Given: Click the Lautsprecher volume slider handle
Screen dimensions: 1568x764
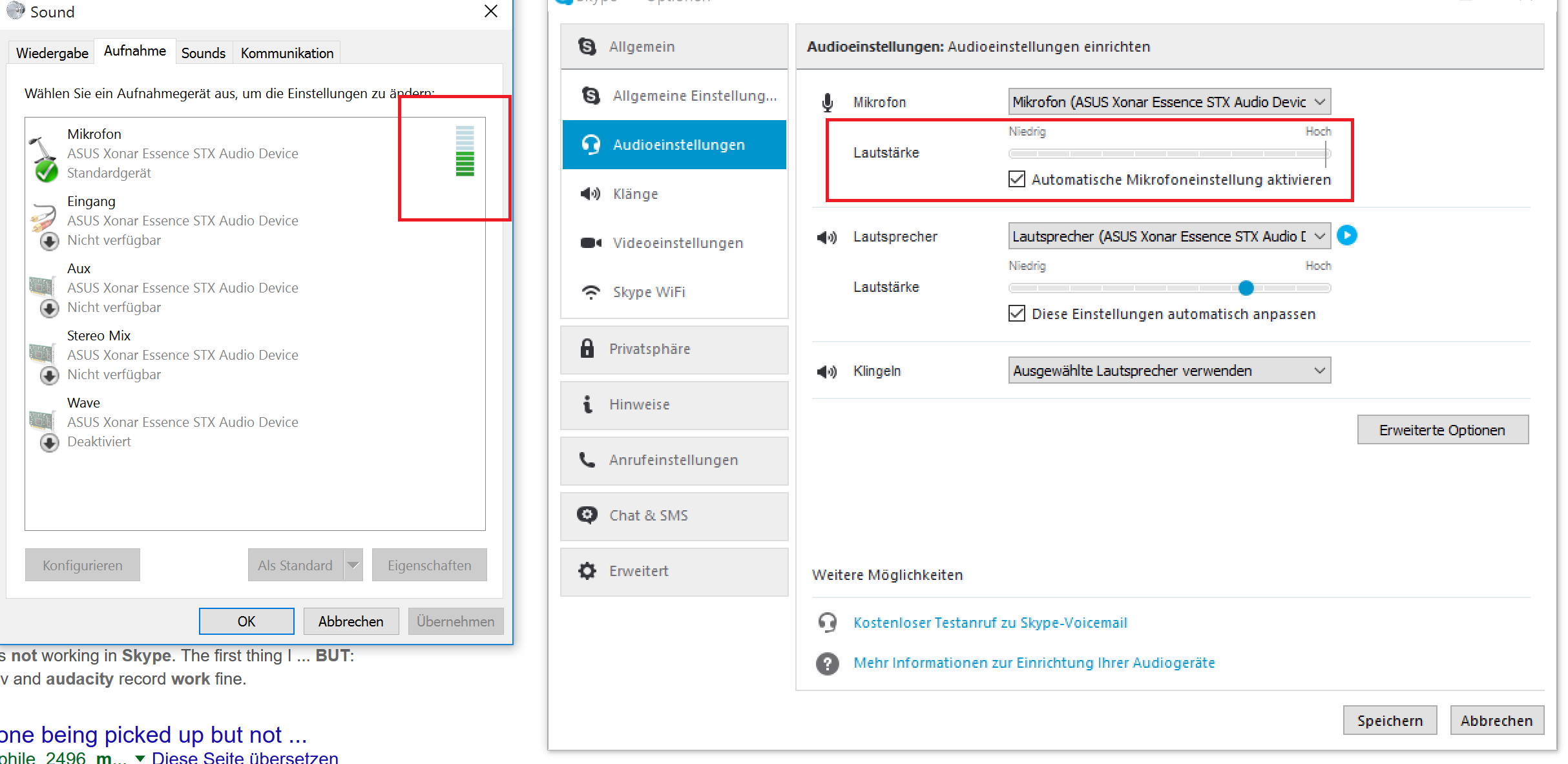Looking at the screenshot, I should (1246, 288).
